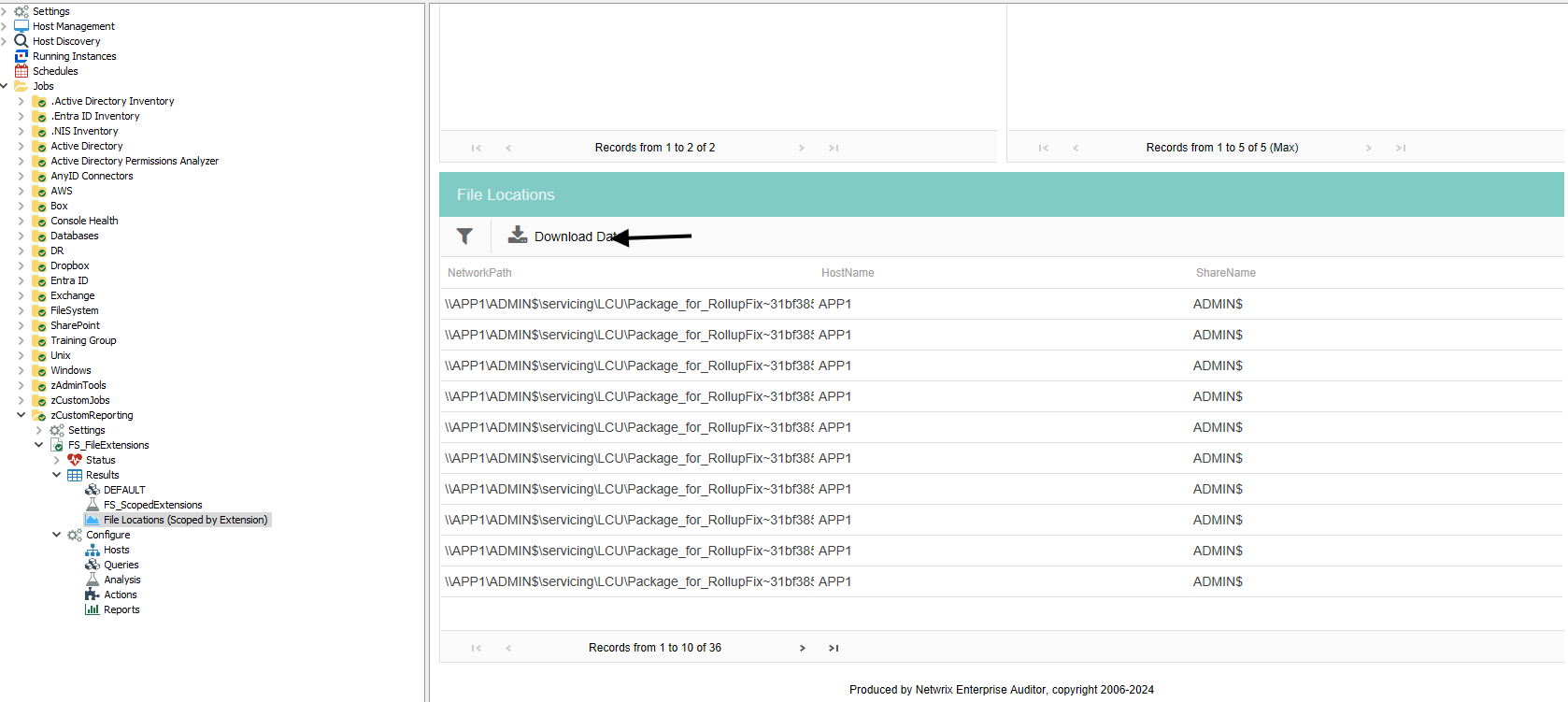Sort by the HostName column header
Screen dimensions: 1568x702
click(x=848, y=273)
